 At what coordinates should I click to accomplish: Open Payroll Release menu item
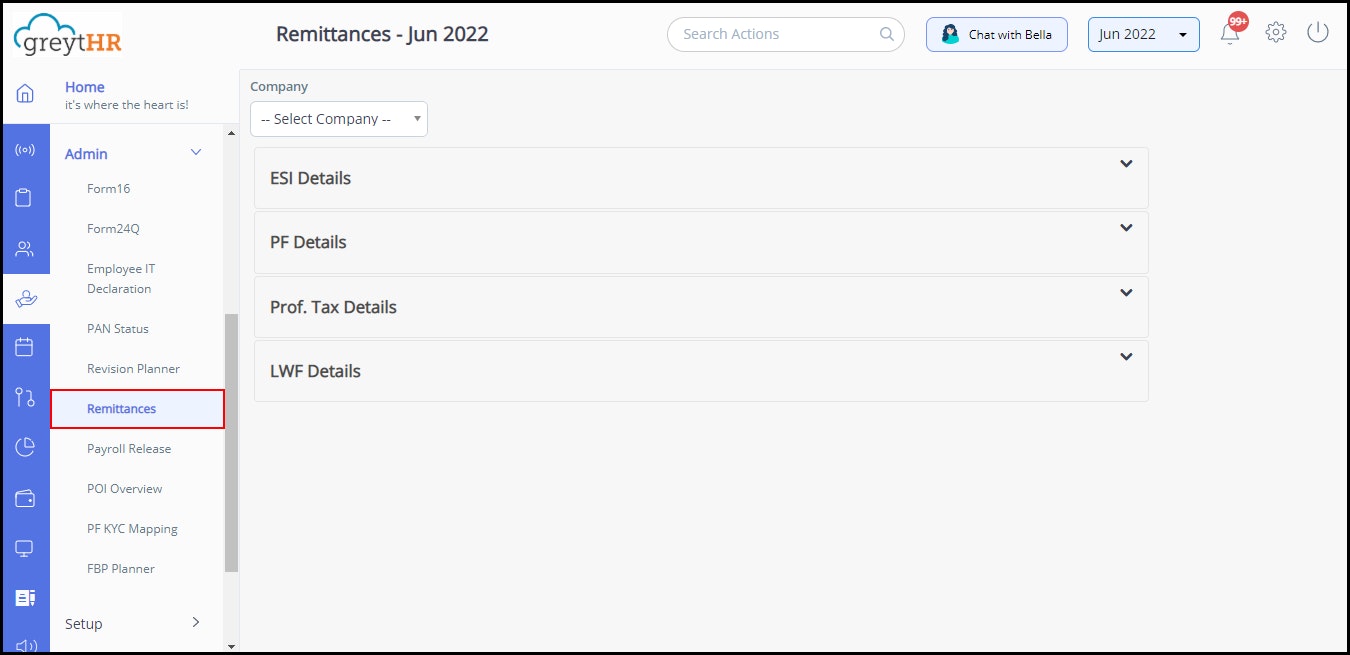point(129,449)
